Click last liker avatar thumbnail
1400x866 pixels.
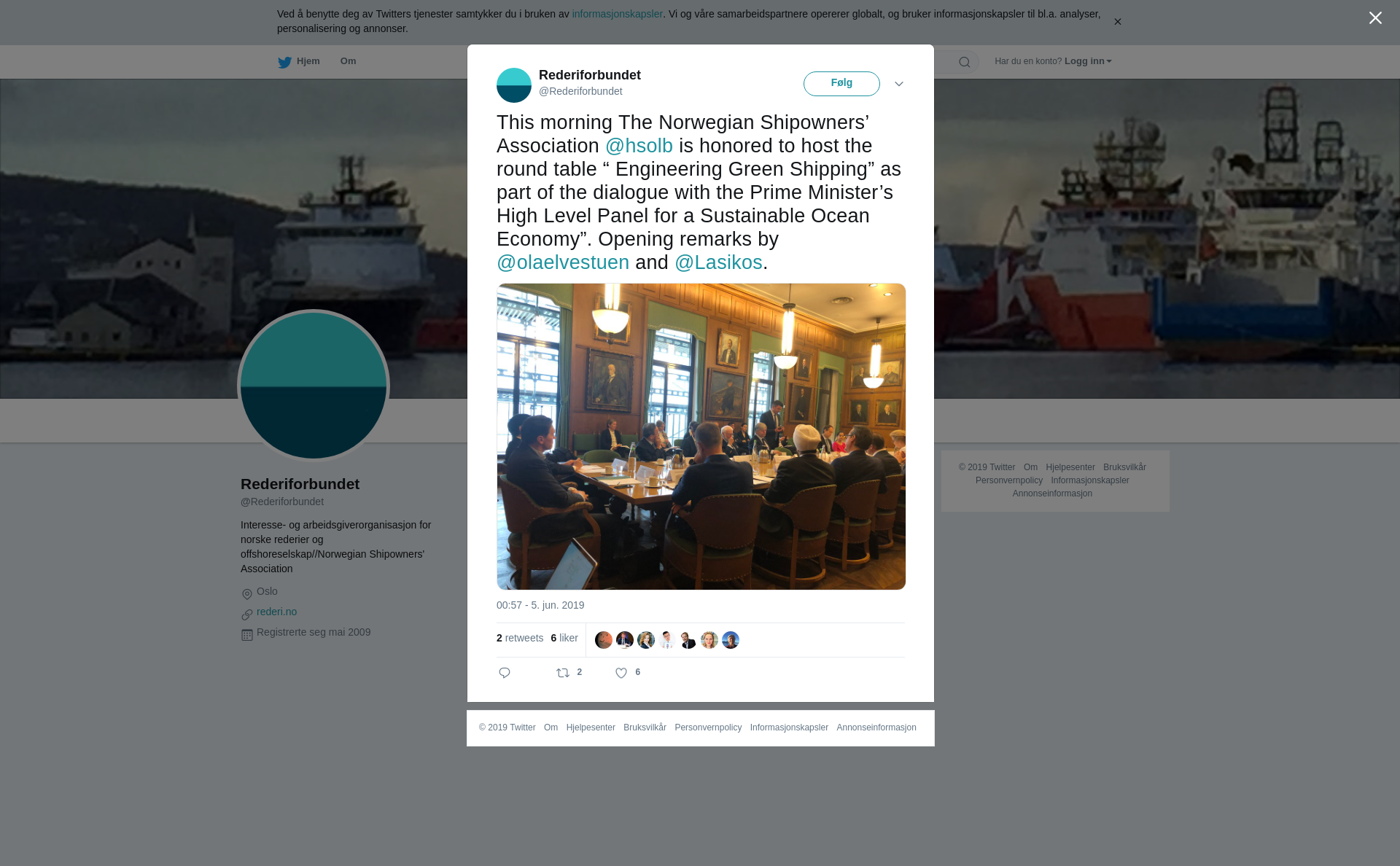731,640
